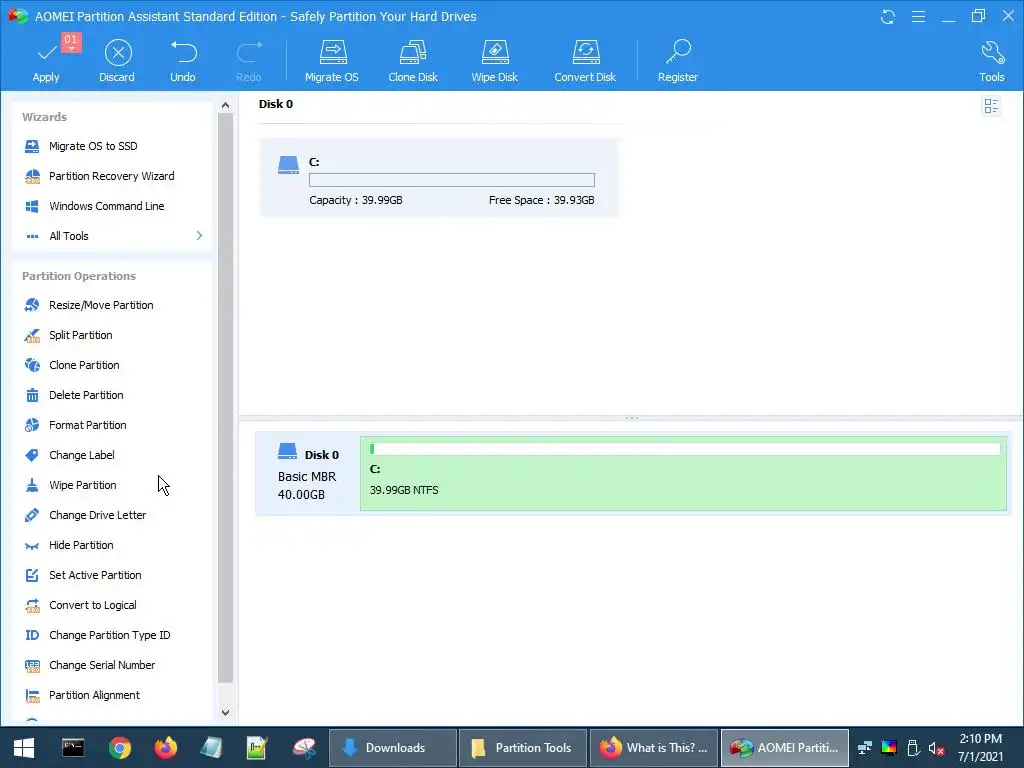Open the Migrate OS toolbar wizard

coord(332,61)
